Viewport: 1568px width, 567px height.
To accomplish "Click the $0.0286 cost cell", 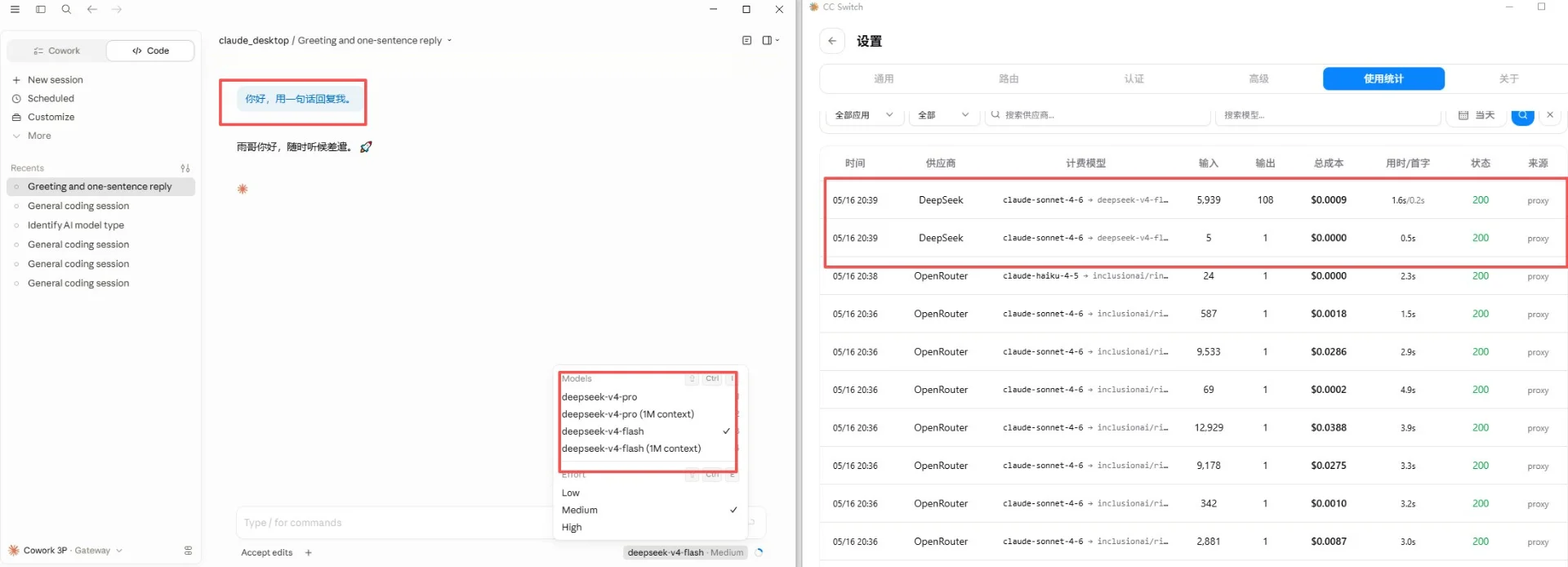I will 1329,352.
